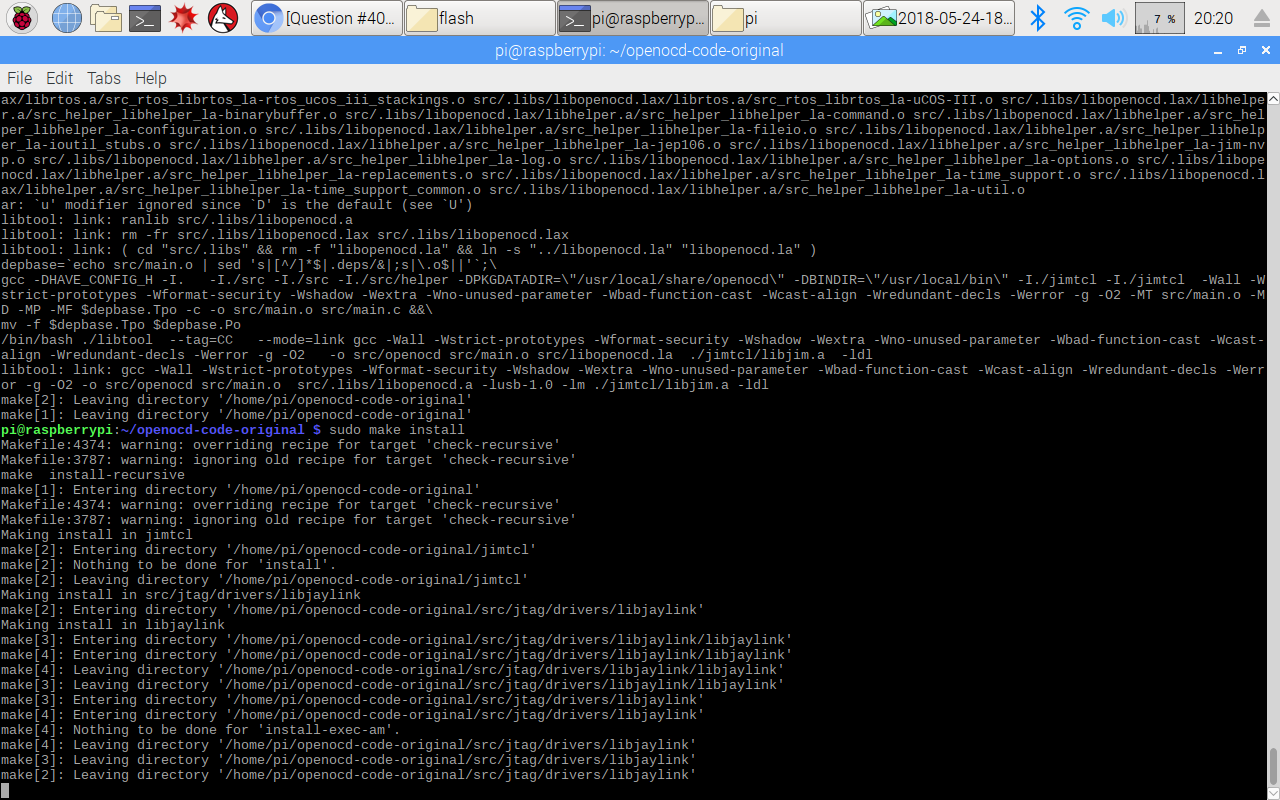
Task: Click the 'mv -f $depbase.Tpo' line
Action: pos(121,325)
